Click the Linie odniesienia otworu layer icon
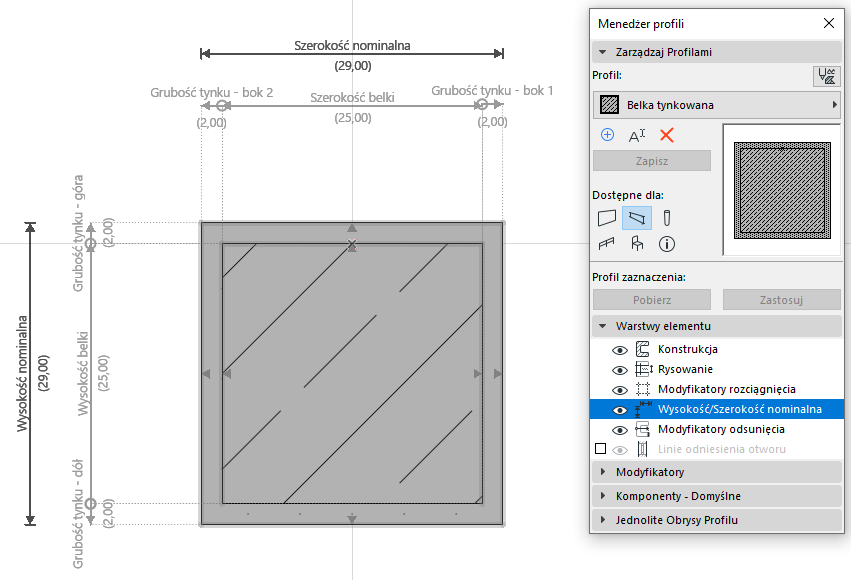 point(643,449)
